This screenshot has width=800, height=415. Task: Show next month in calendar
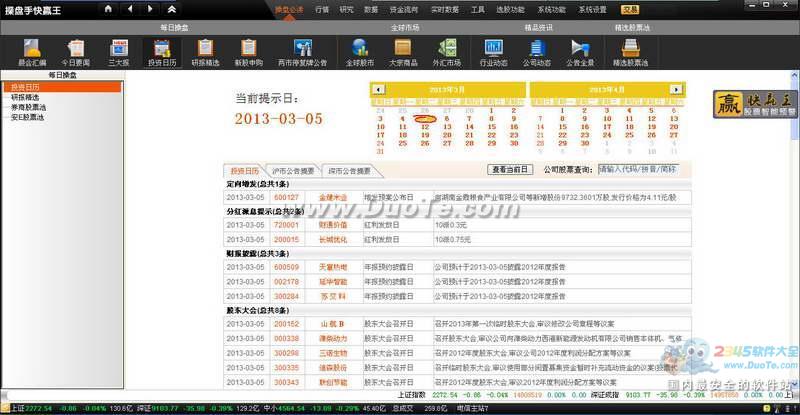(x=676, y=89)
